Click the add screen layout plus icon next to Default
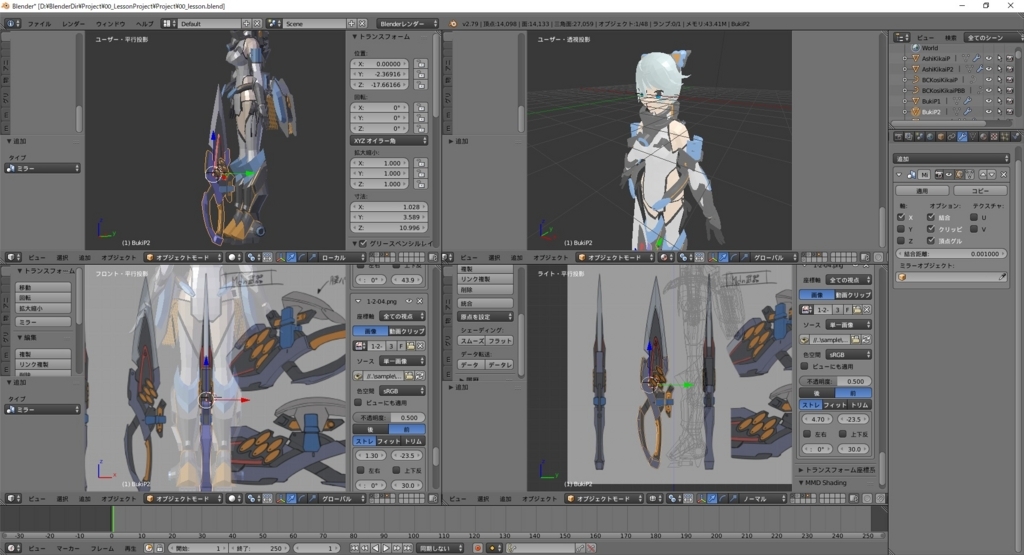The width and height of the screenshot is (1024, 555). point(246,24)
